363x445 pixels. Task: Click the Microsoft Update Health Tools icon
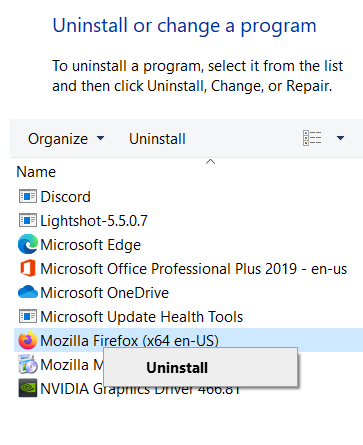(28, 316)
